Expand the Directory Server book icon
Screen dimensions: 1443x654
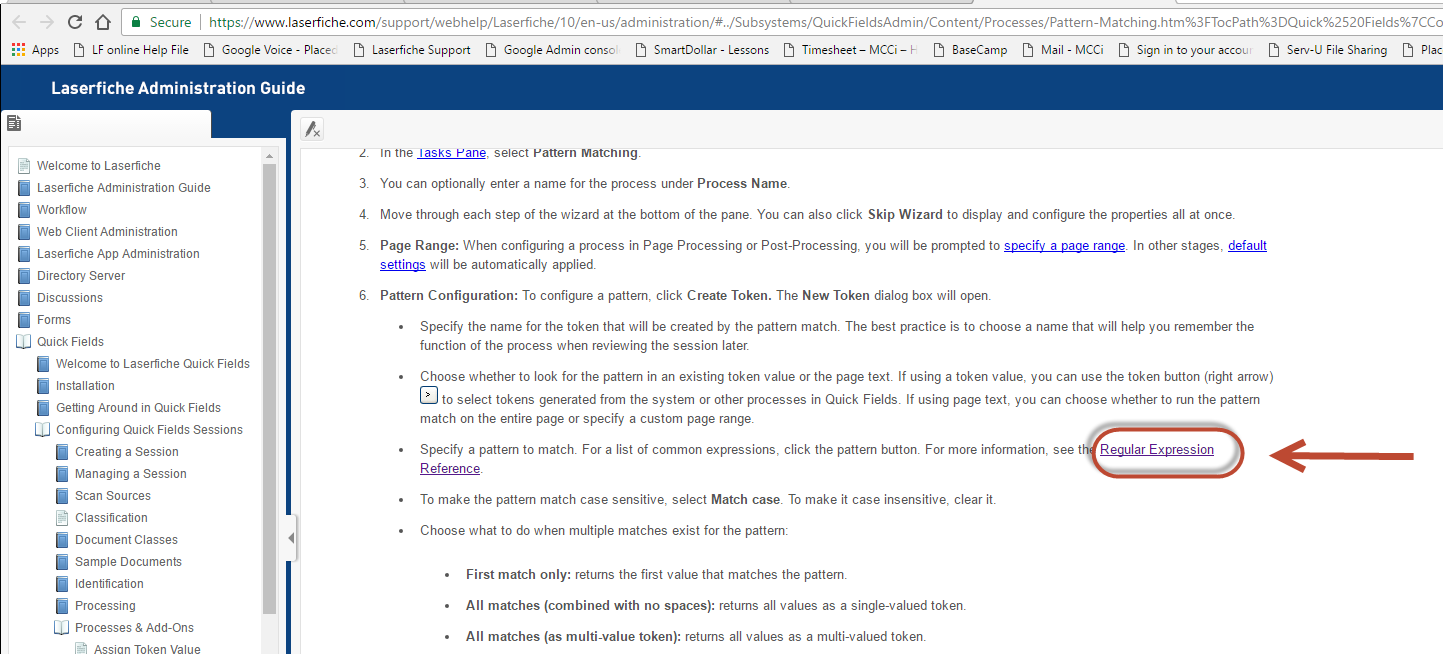coord(24,276)
